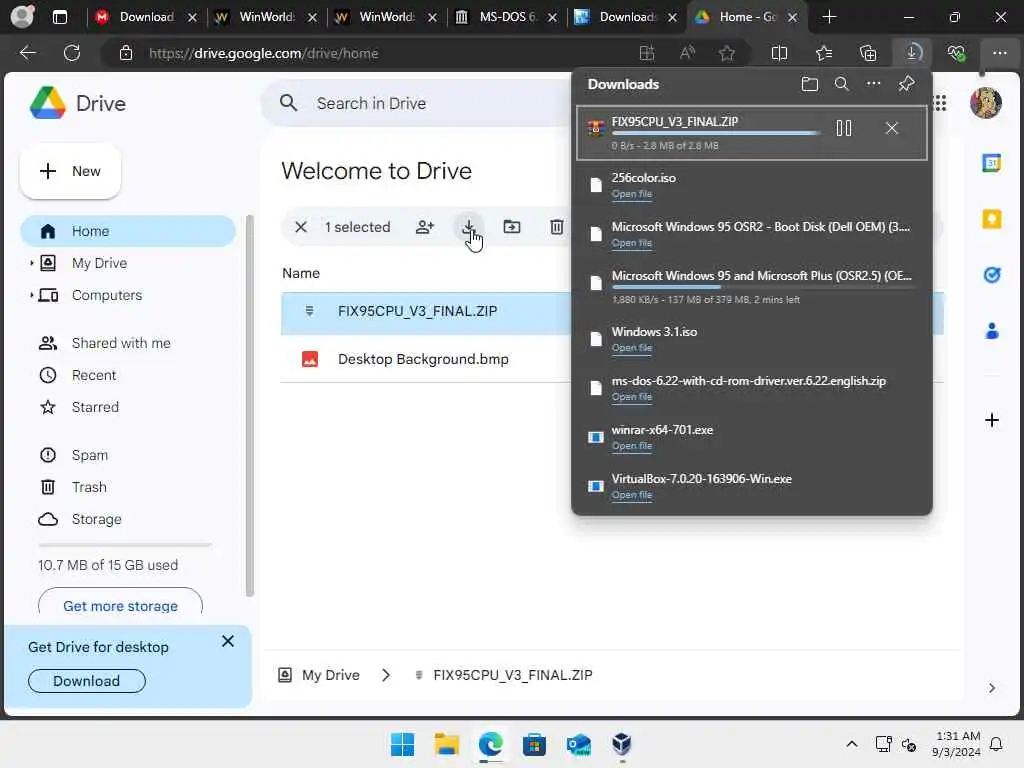Click Download Drive for desktop button

point(86,681)
